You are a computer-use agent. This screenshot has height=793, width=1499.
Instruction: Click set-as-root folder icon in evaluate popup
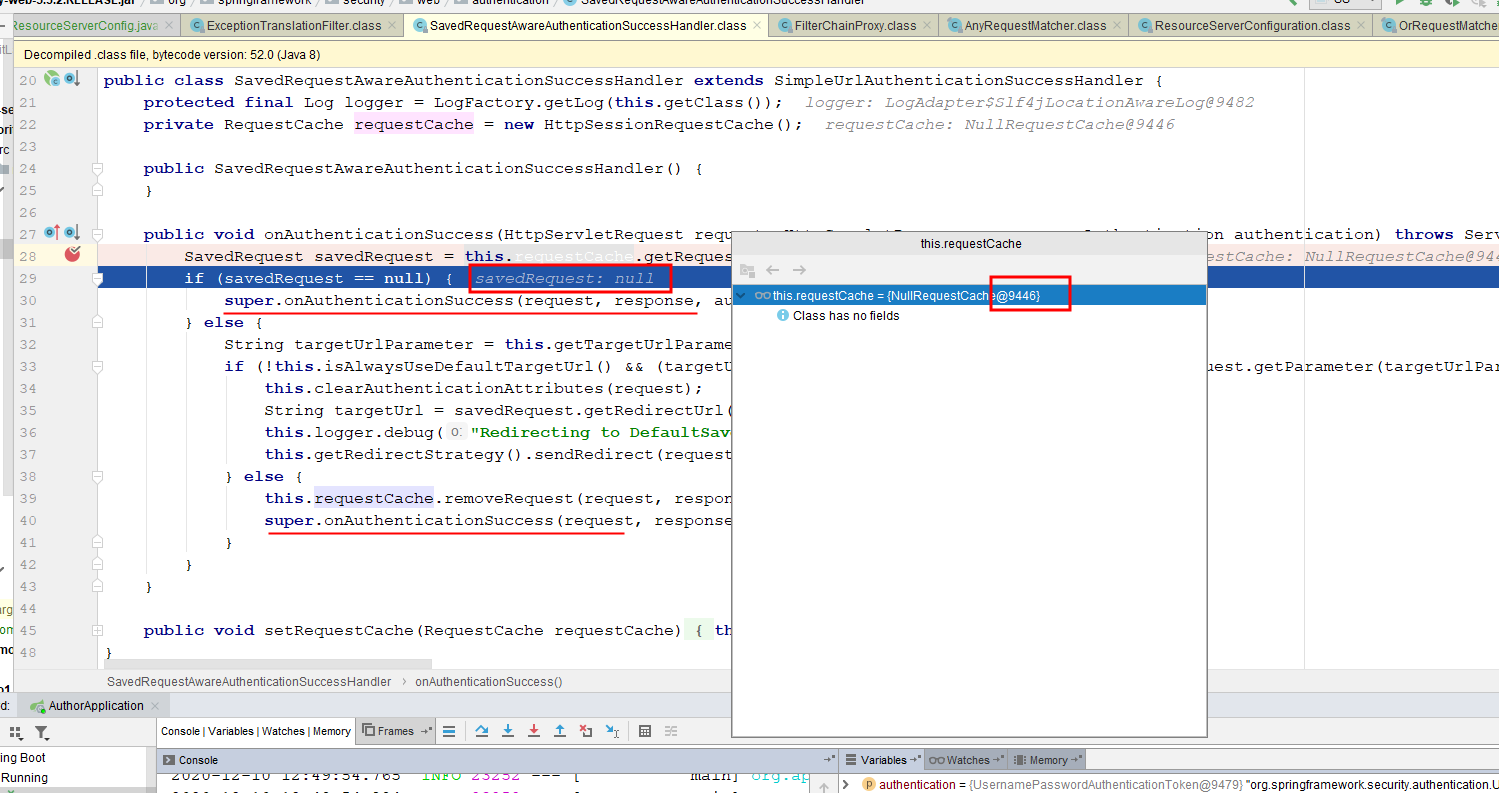(x=747, y=270)
